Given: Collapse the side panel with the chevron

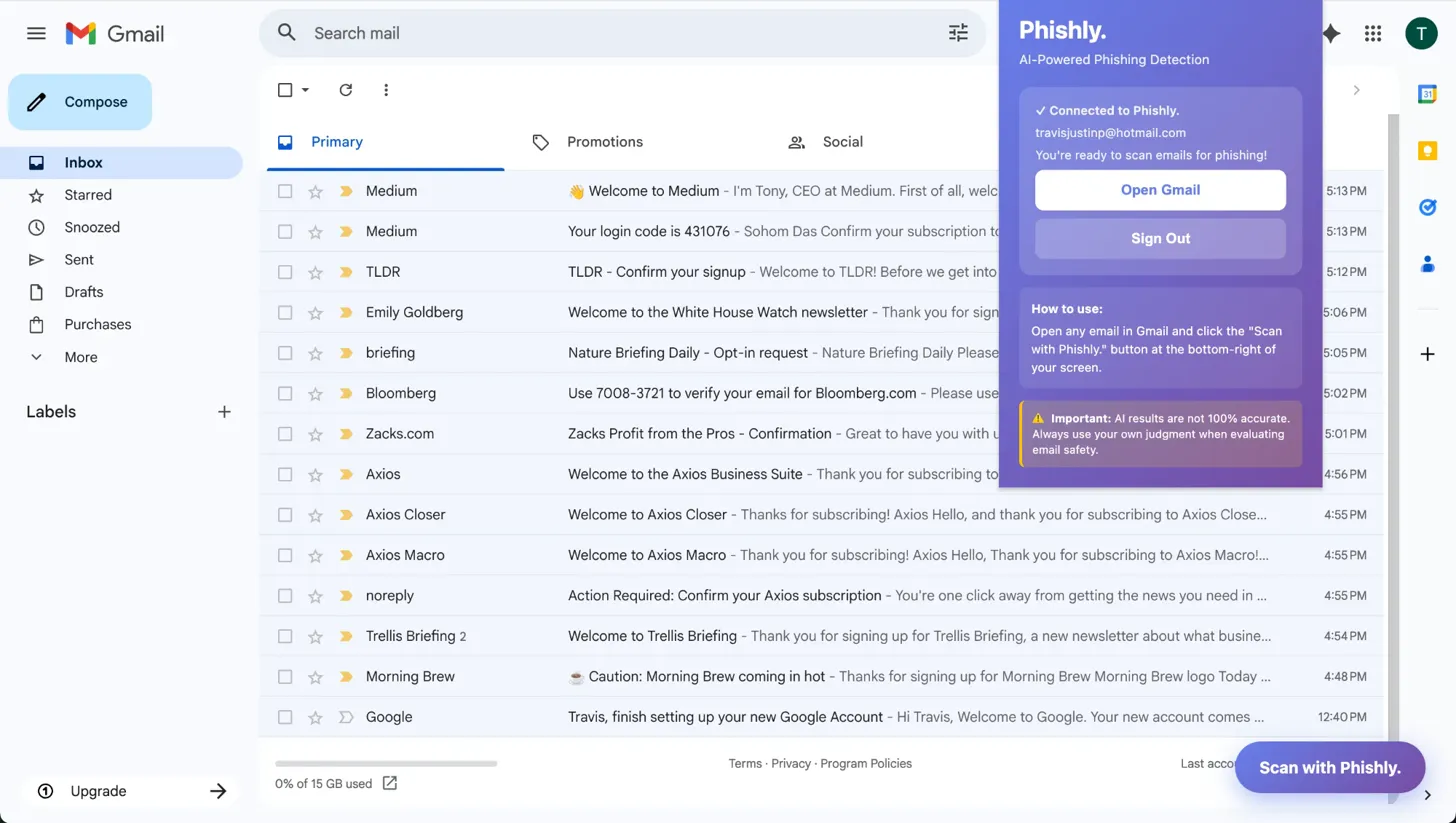Looking at the screenshot, I should 1356,90.
